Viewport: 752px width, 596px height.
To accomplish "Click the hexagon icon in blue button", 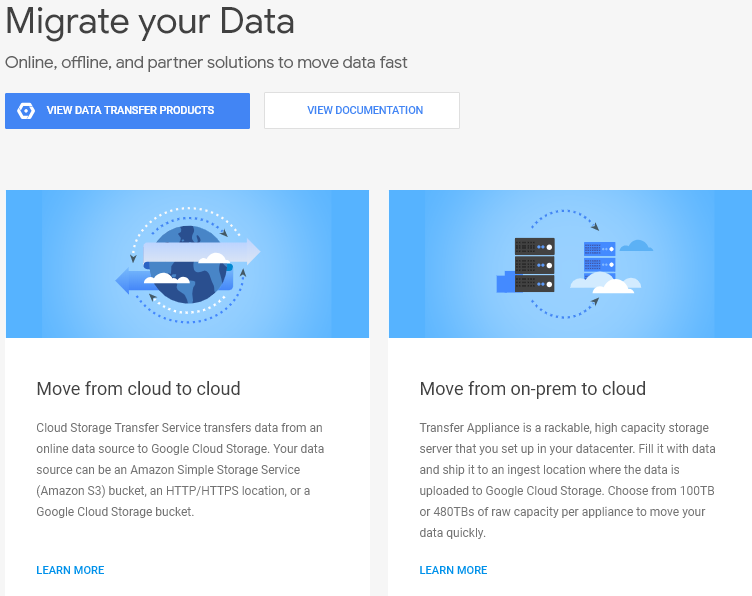I will coord(26,111).
